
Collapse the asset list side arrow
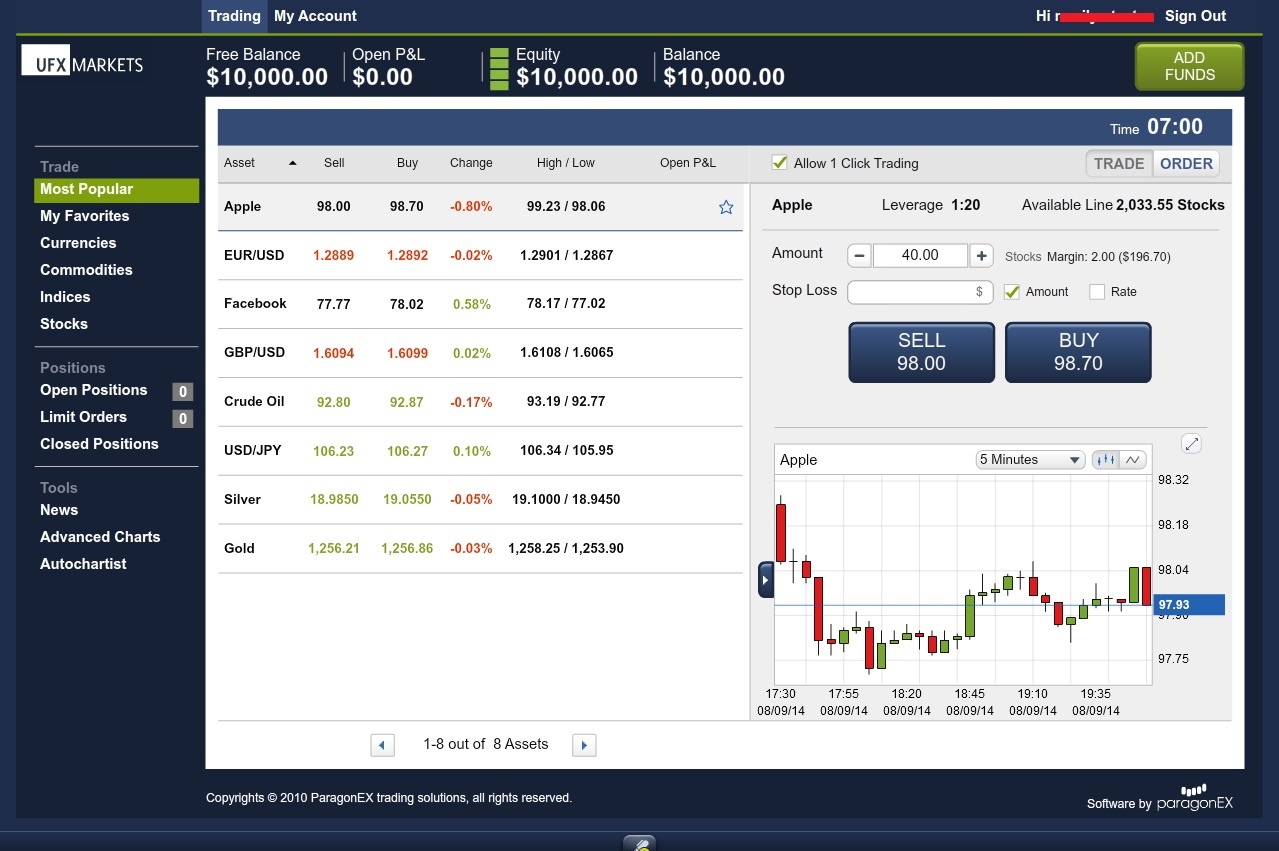point(765,580)
